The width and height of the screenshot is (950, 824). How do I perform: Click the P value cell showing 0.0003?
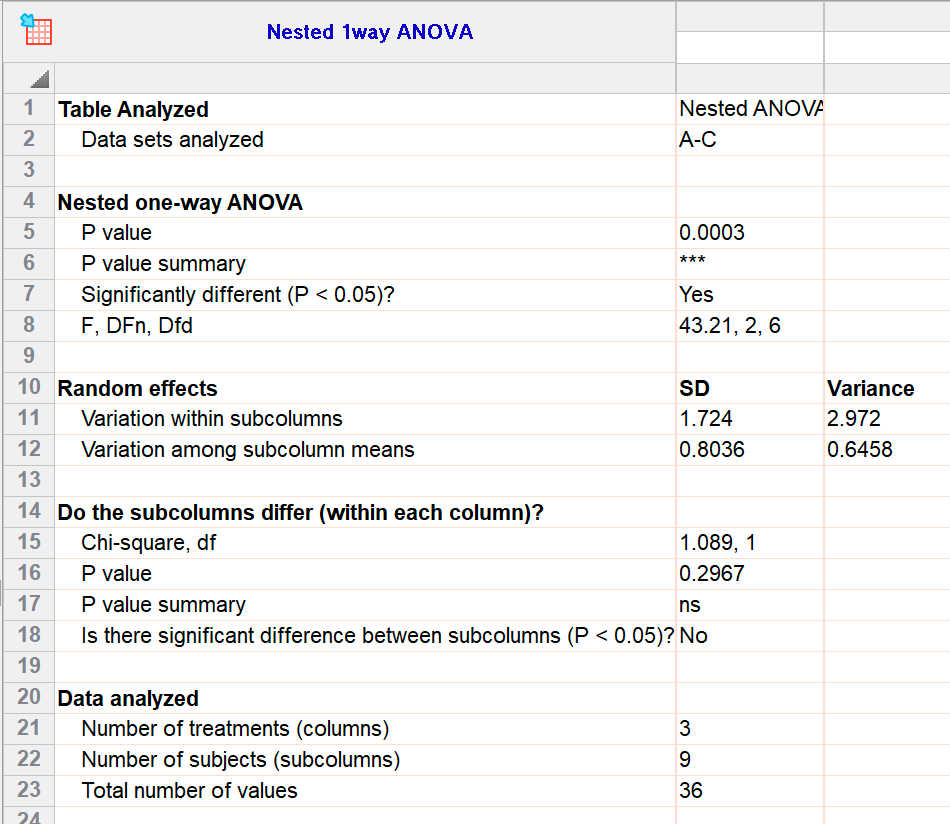click(x=712, y=233)
